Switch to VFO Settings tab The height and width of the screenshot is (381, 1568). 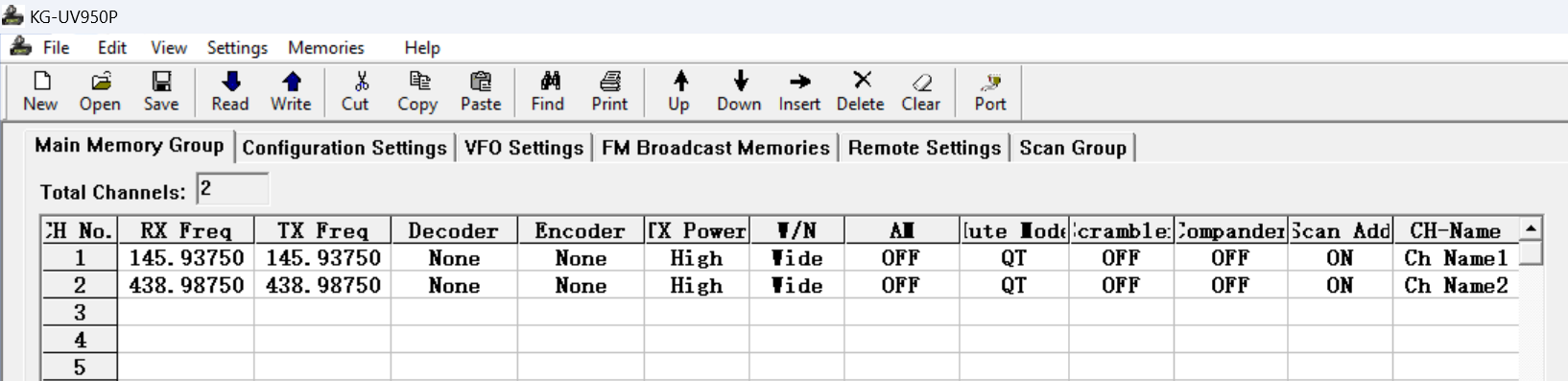524,148
